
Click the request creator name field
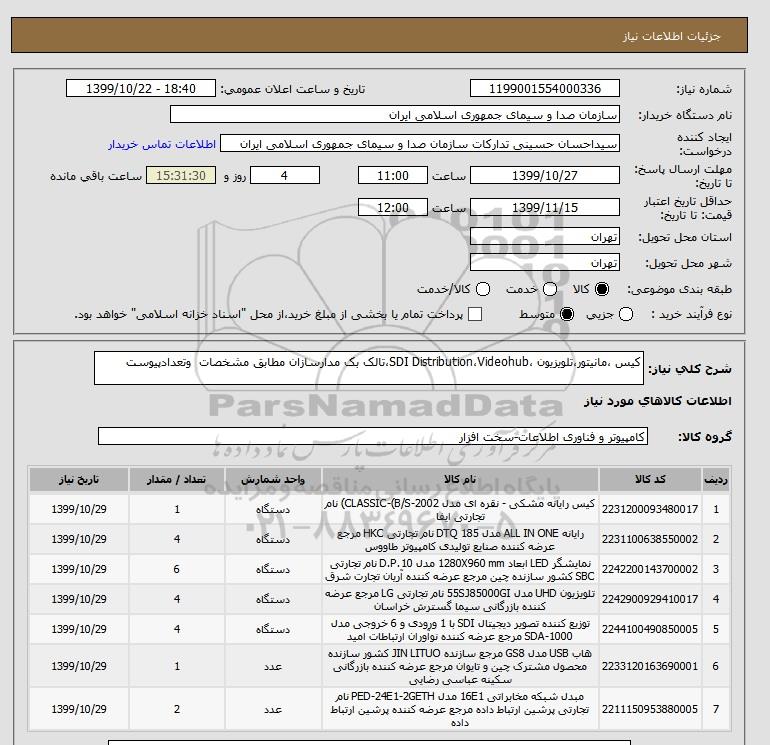click(x=420, y=144)
